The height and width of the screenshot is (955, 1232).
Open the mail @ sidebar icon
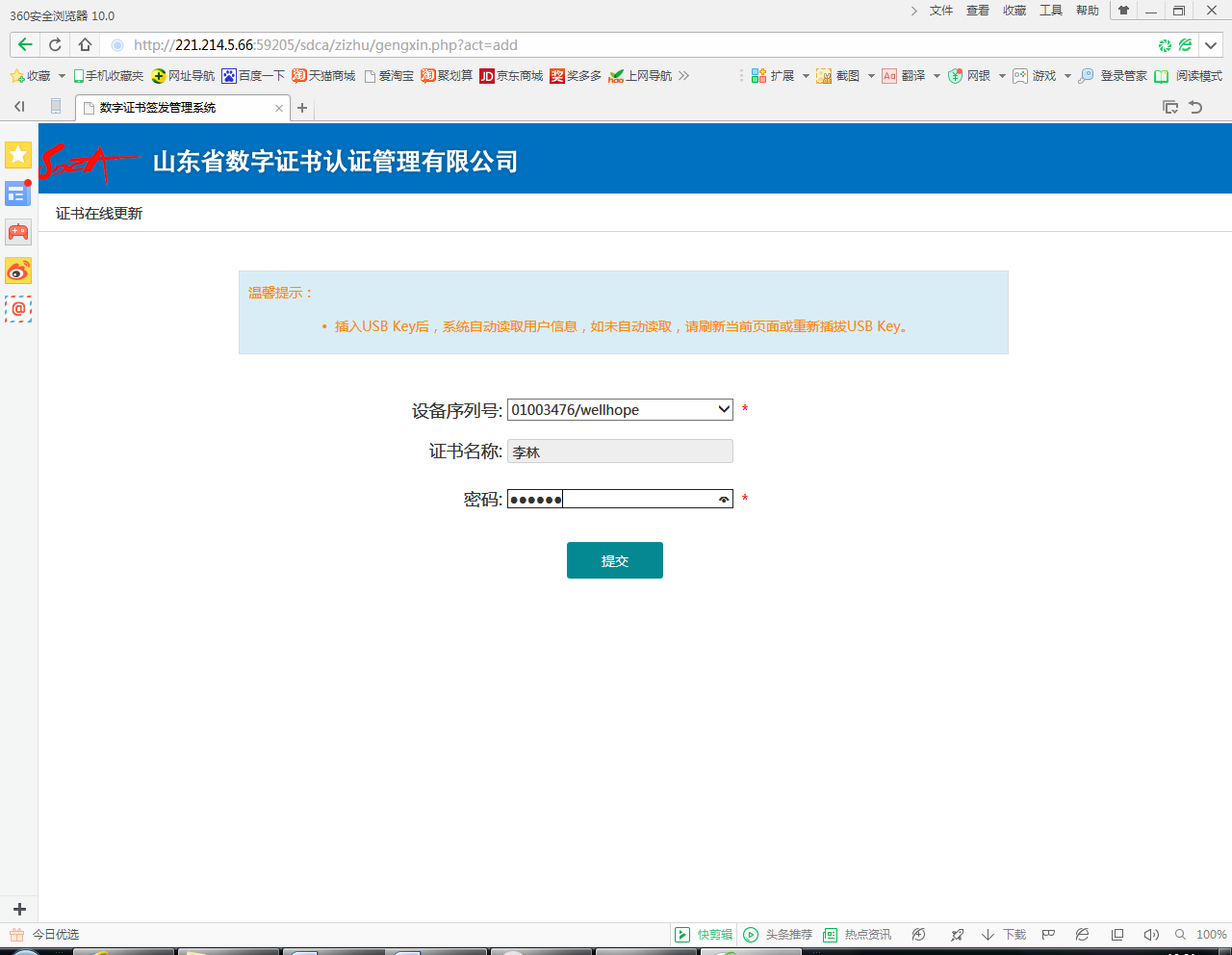[x=18, y=309]
